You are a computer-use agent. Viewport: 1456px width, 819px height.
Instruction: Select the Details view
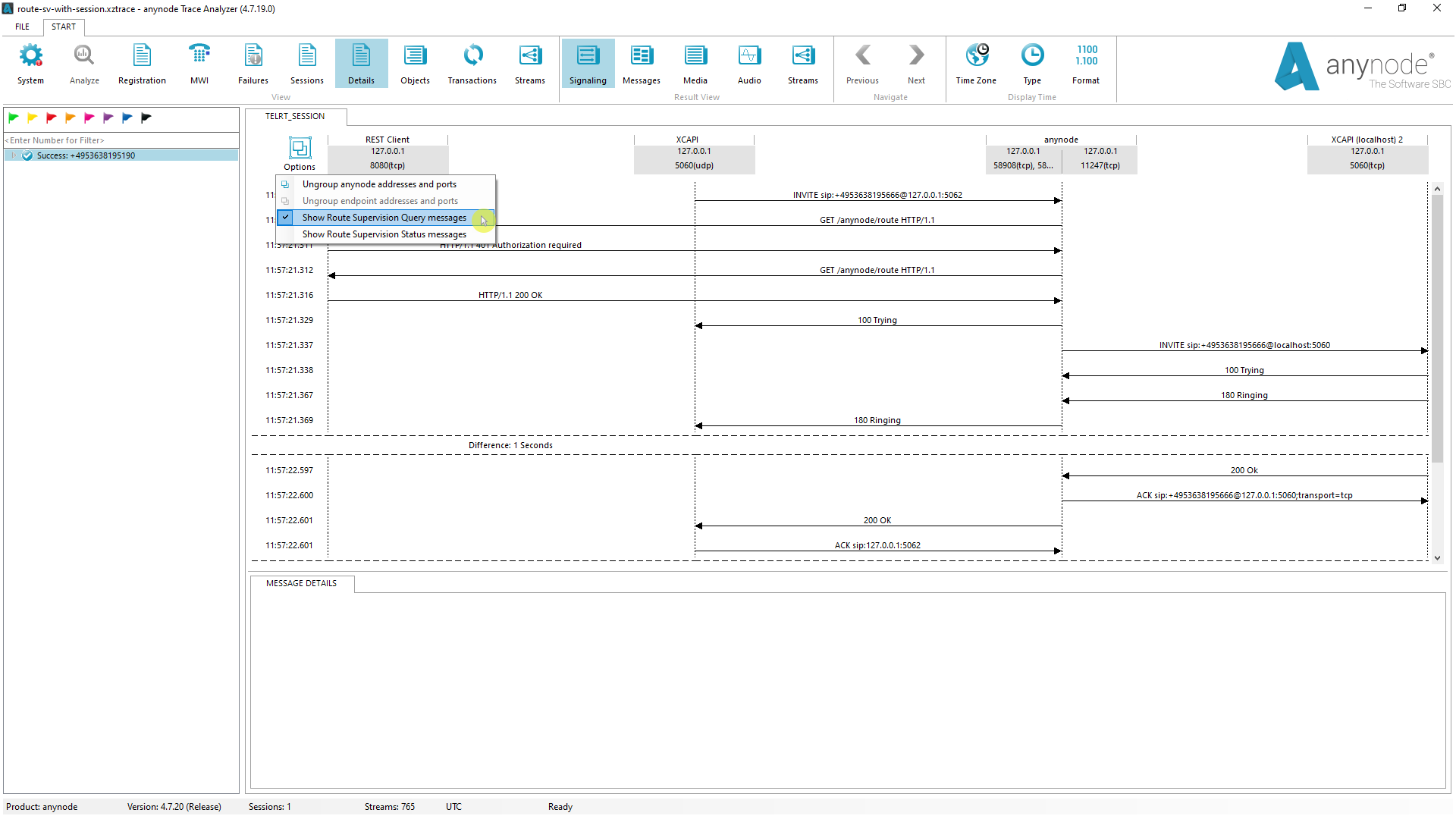point(361,64)
